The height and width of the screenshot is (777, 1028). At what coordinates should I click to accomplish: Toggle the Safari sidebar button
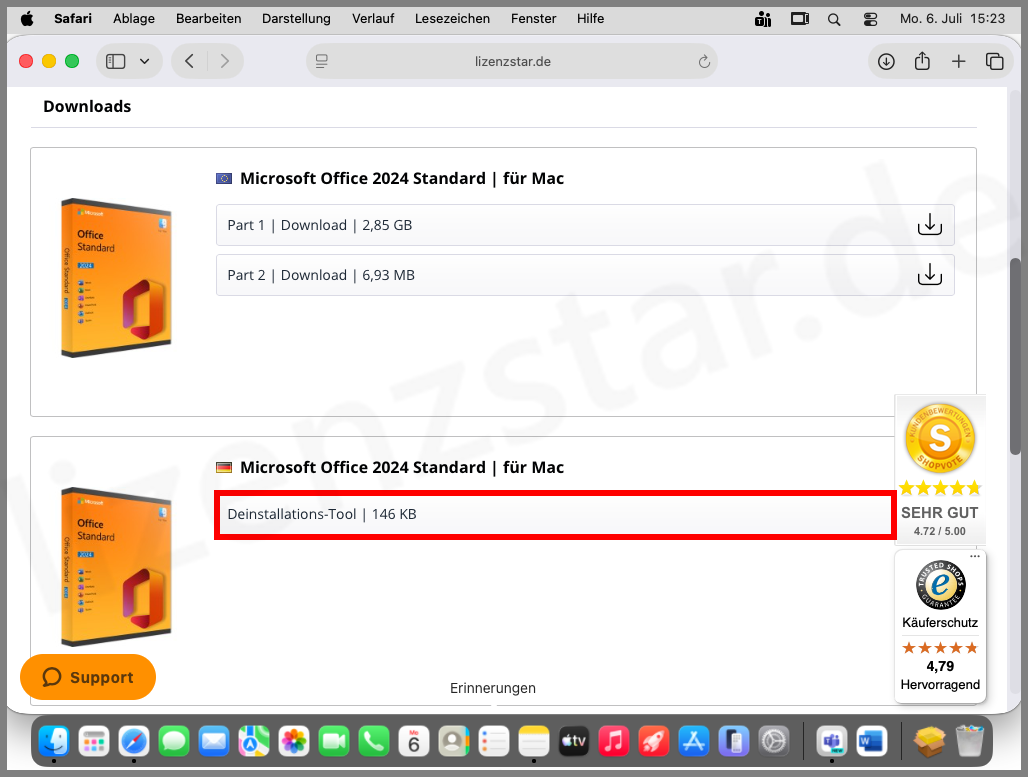(116, 62)
